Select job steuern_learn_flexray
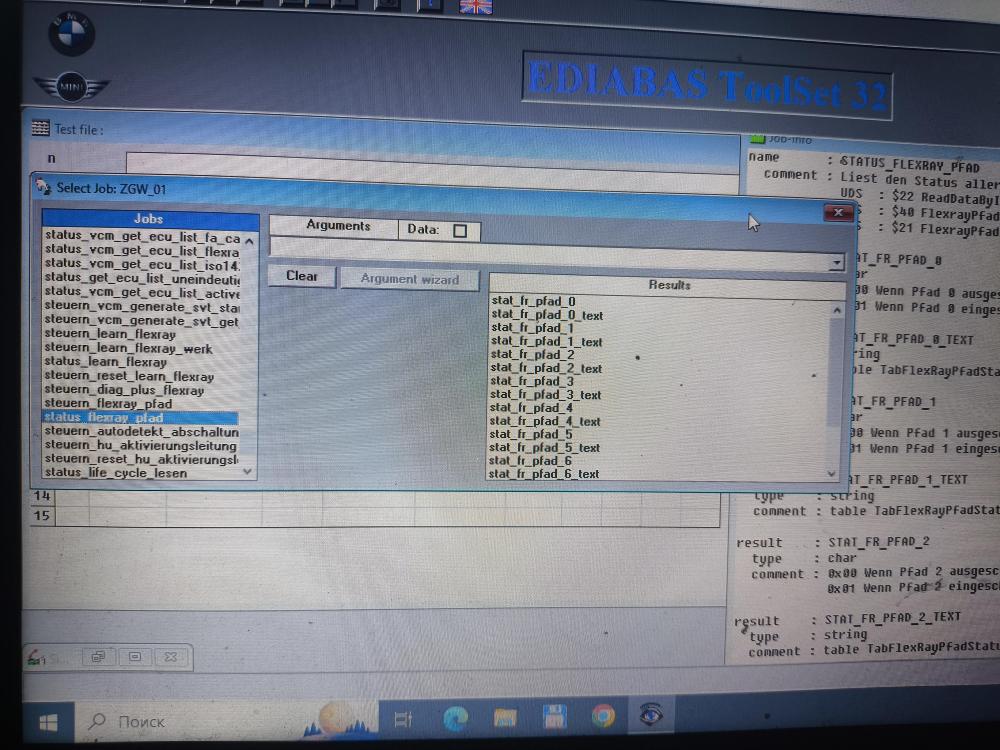 [110, 334]
